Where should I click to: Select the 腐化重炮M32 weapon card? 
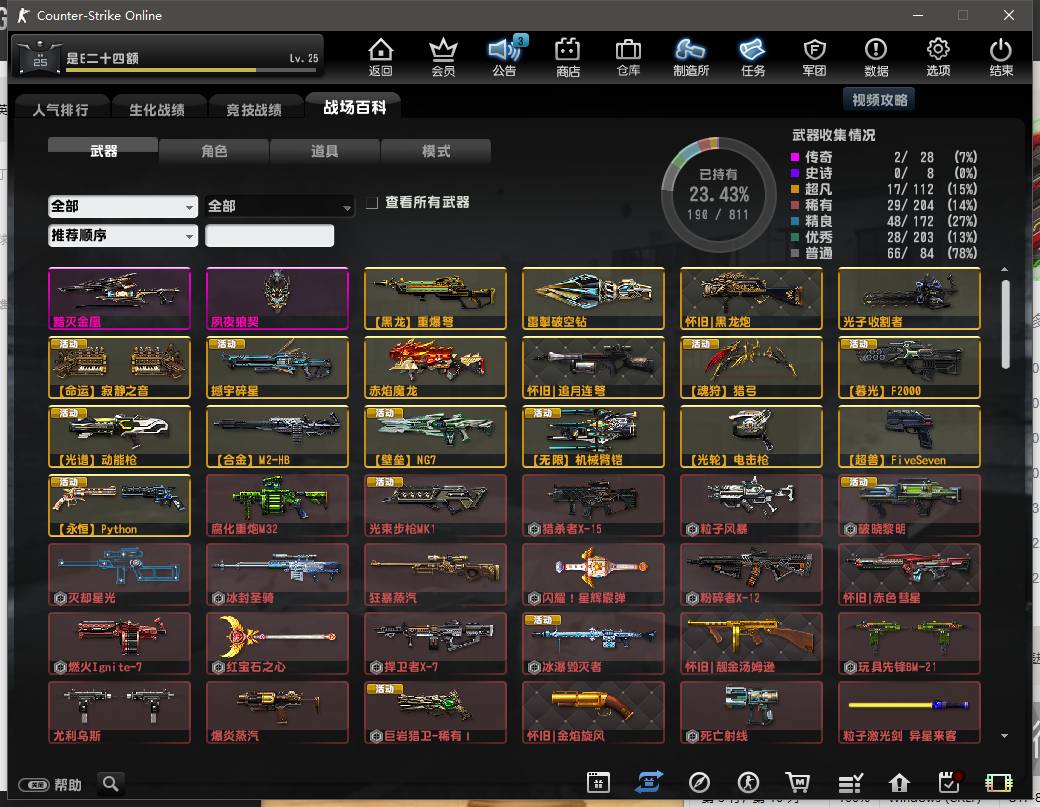click(277, 505)
